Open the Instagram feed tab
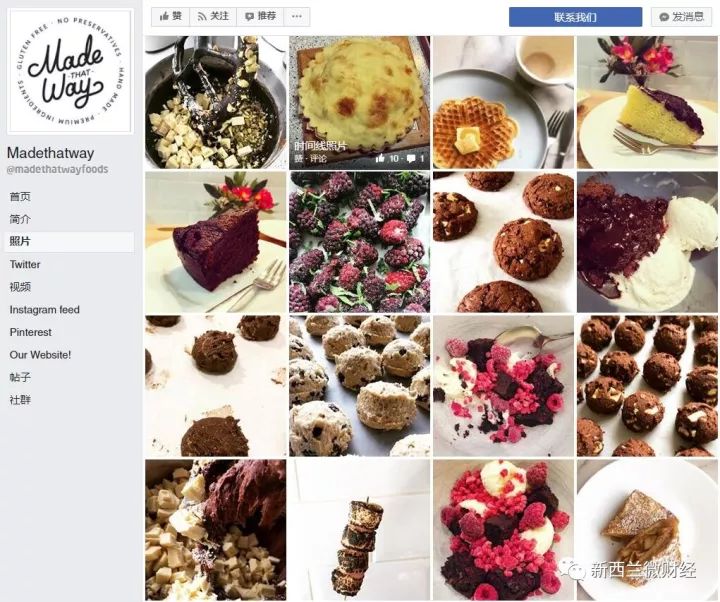The width and height of the screenshot is (720, 602). click(x=45, y=309)
